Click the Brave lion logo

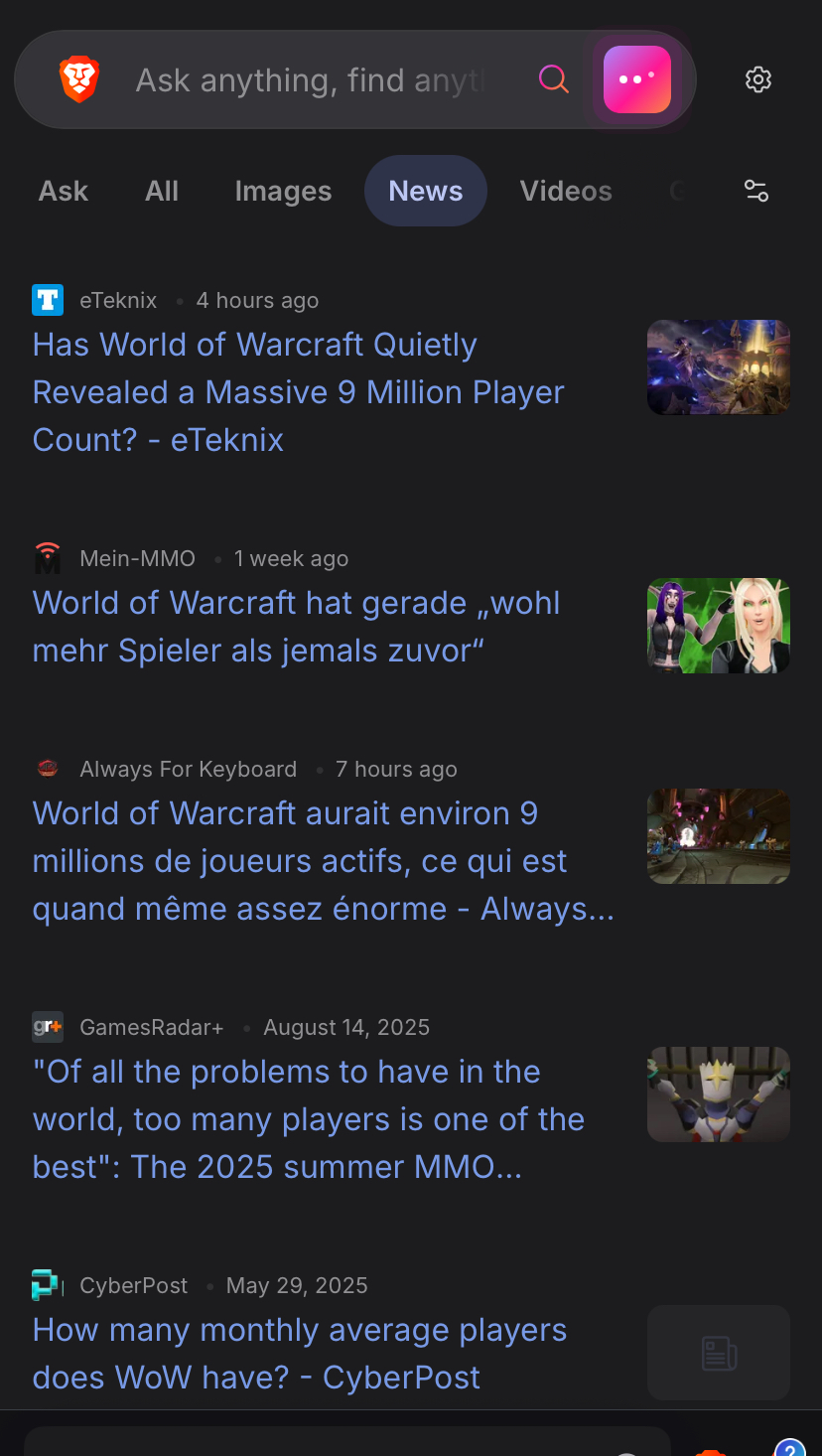(79, 79)
